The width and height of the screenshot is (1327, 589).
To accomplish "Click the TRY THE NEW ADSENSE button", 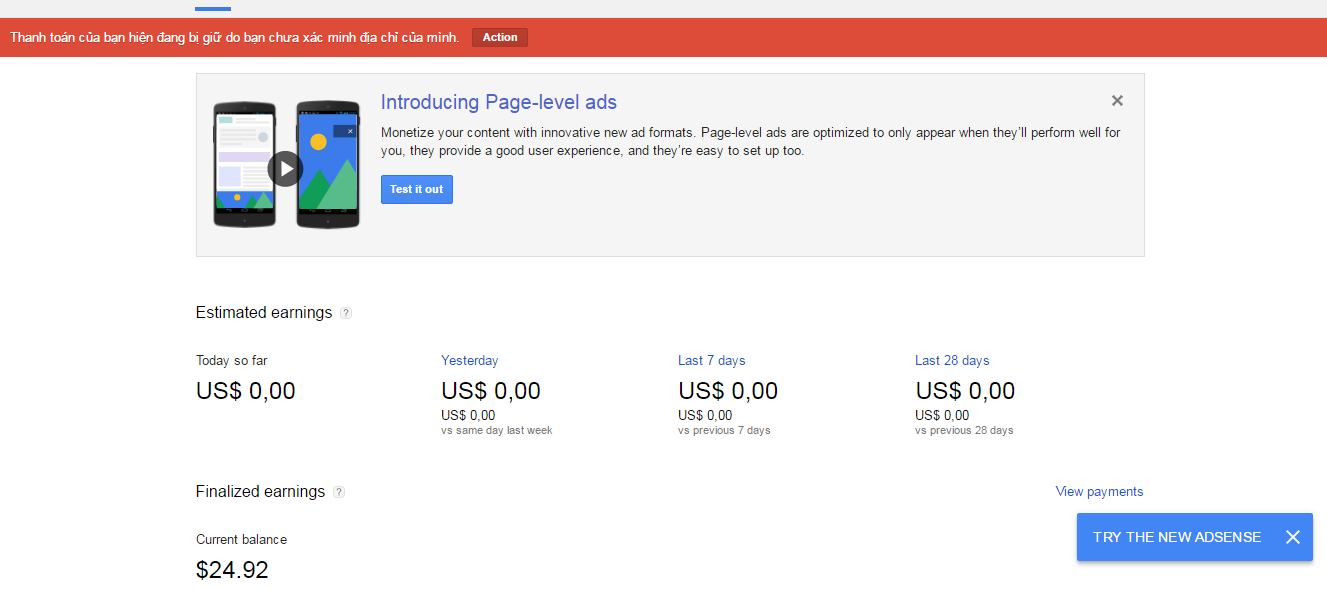I will click(1176, 537).
